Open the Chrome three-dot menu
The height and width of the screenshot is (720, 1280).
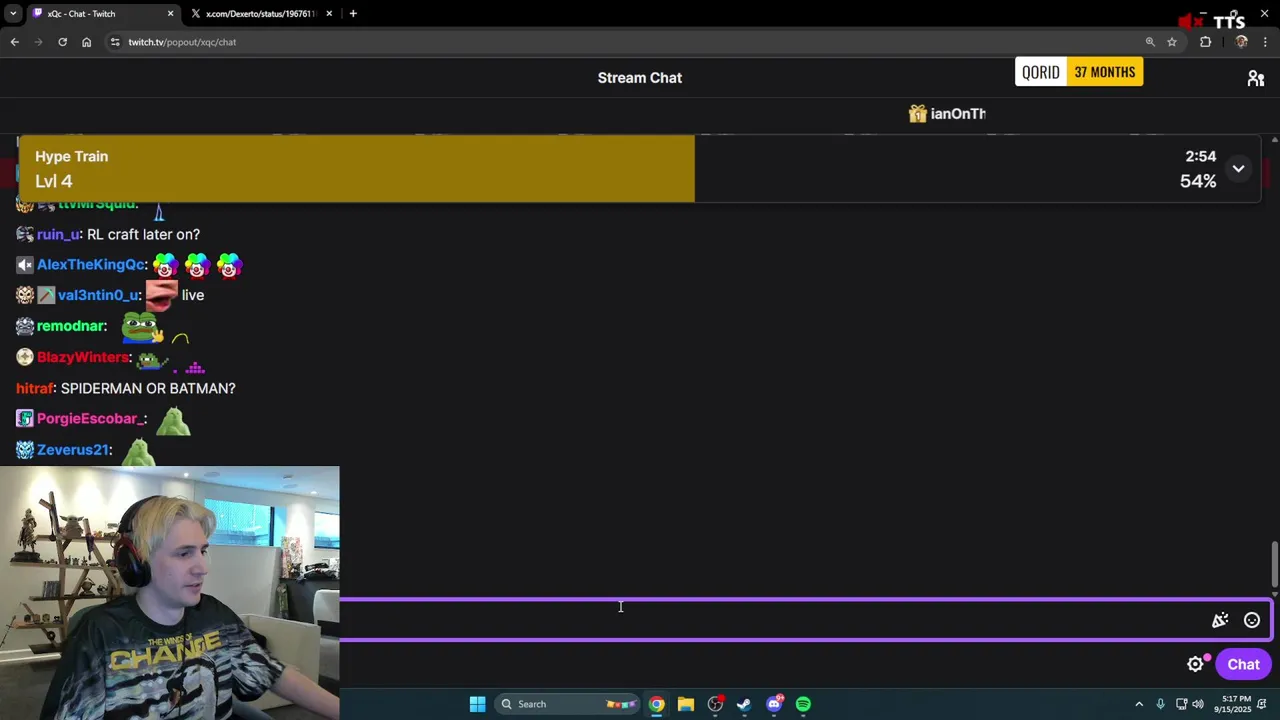click(1266, 42)
